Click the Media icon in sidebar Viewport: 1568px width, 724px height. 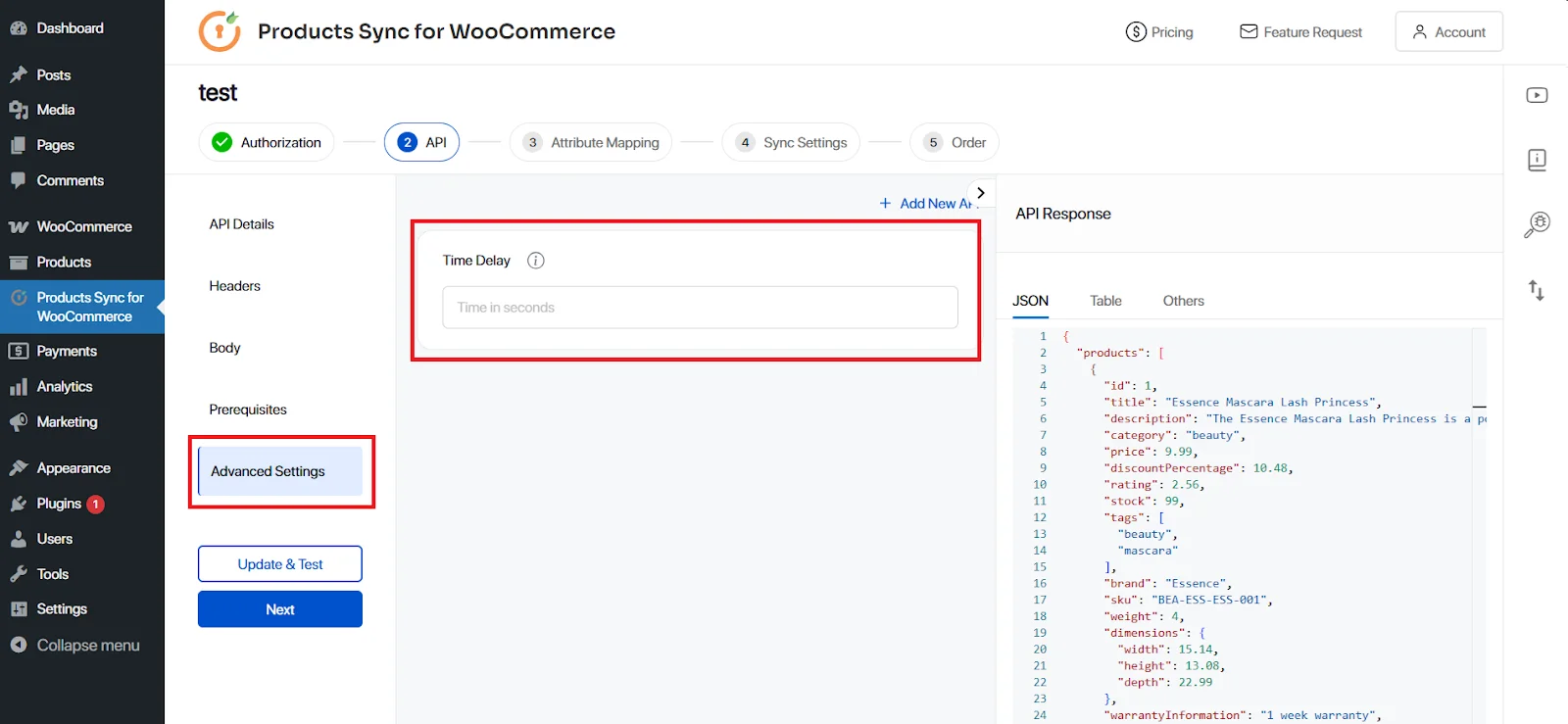click(19, 110)
